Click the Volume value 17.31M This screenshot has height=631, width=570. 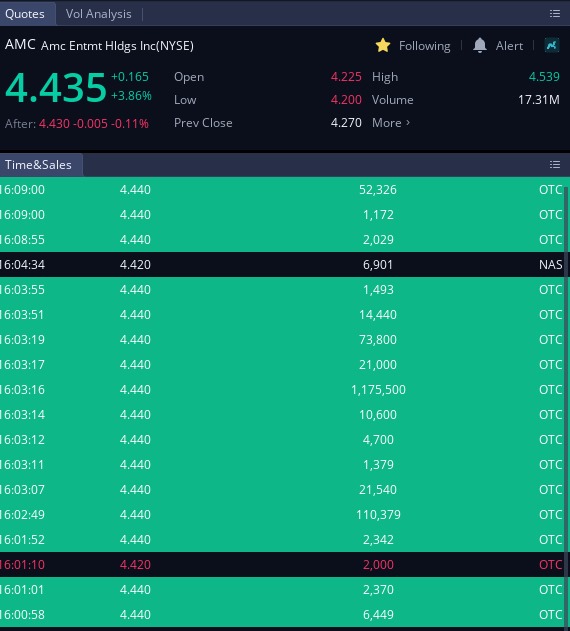coord(539,99)
